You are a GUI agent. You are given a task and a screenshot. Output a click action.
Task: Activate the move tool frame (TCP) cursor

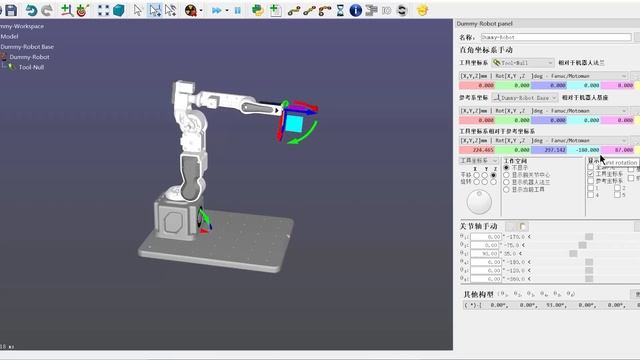(x=171, y=10)
